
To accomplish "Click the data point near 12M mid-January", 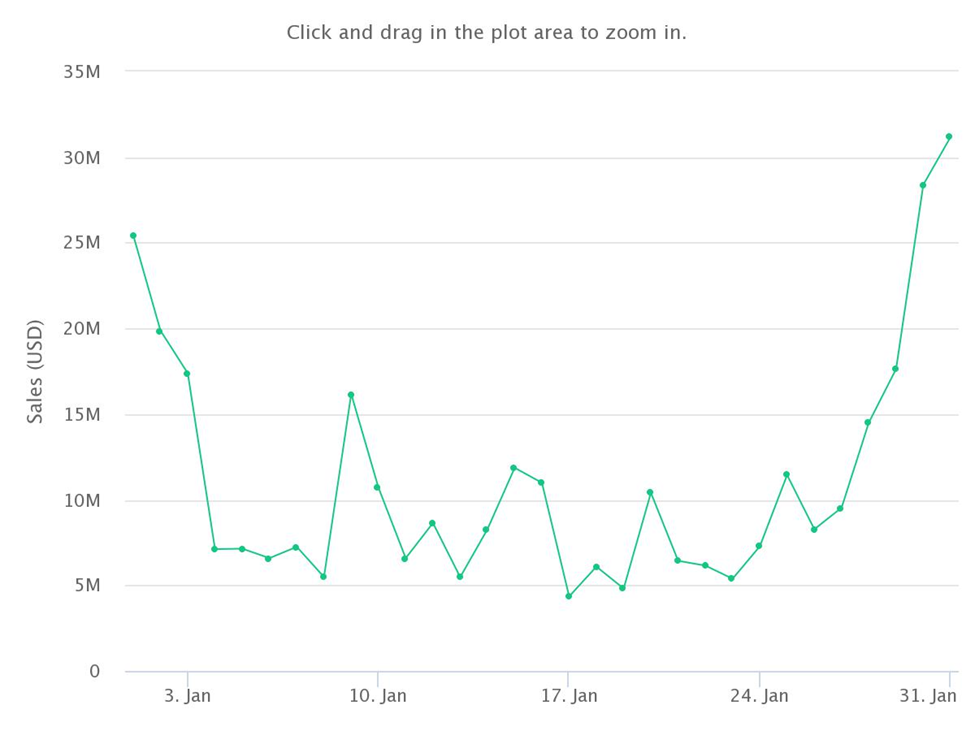I will 514,467.
